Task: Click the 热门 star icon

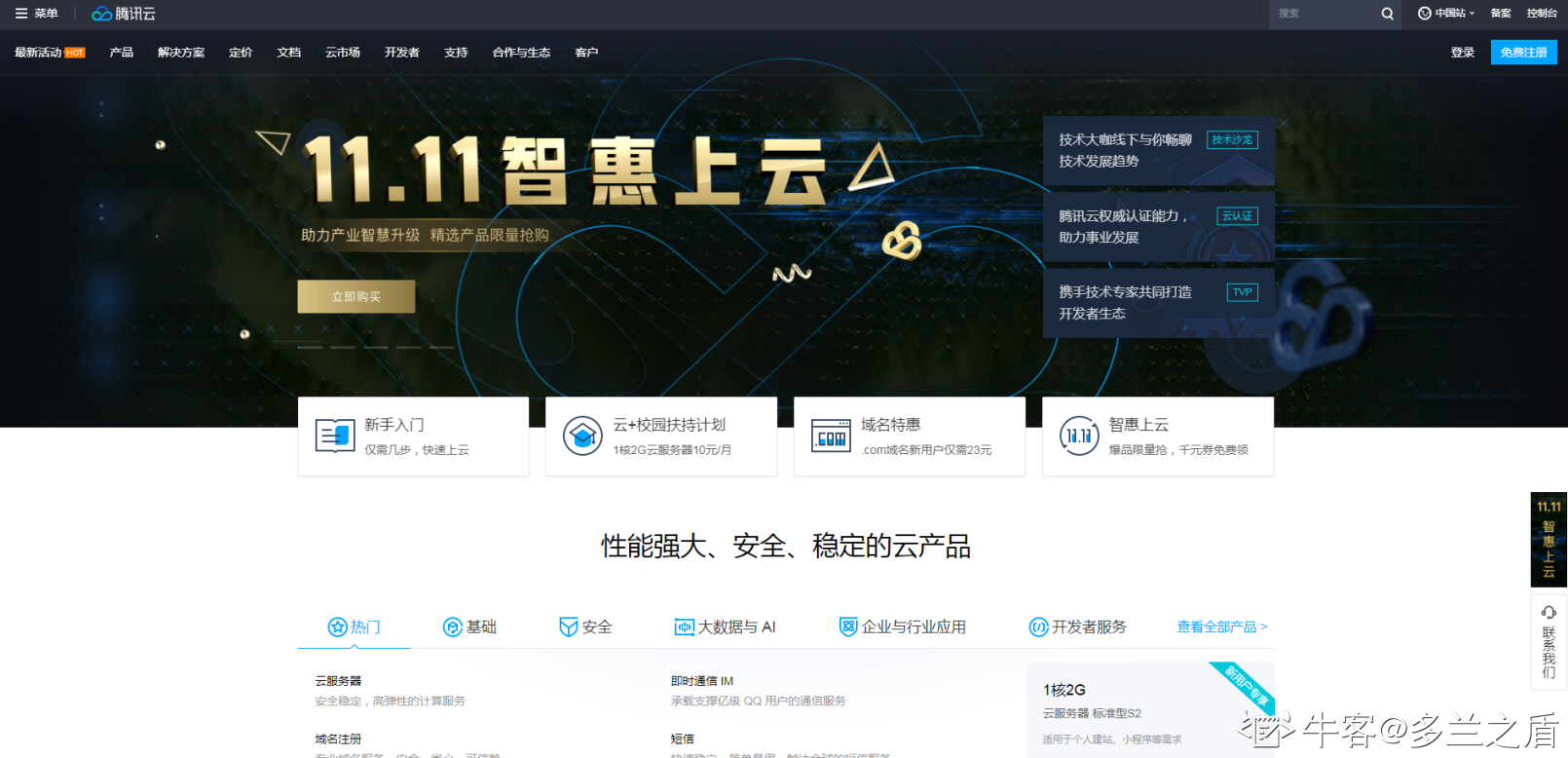Action: tap(337, 626)
